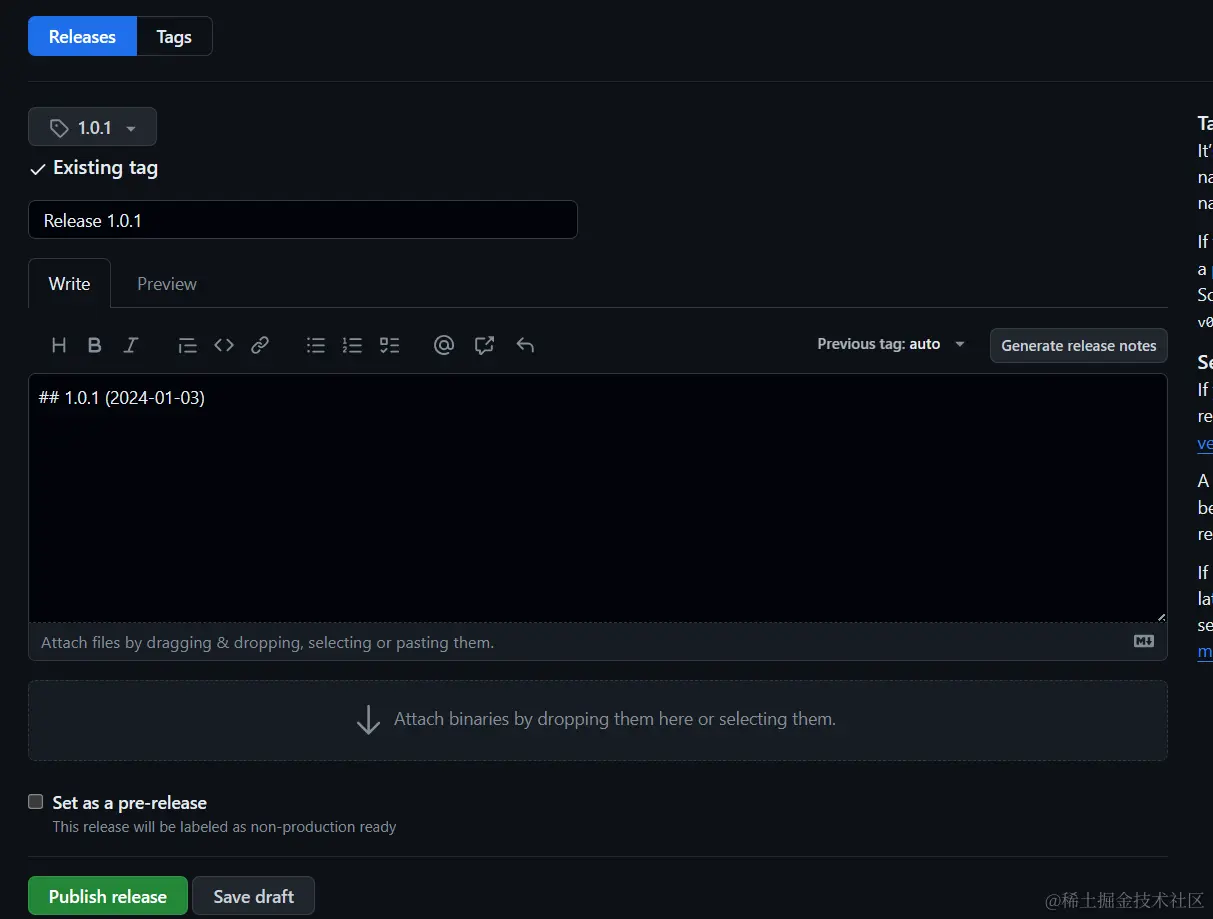Apply italic formatting in the editor toolbar
1213x919 pixels.
[x=131, y=345]
